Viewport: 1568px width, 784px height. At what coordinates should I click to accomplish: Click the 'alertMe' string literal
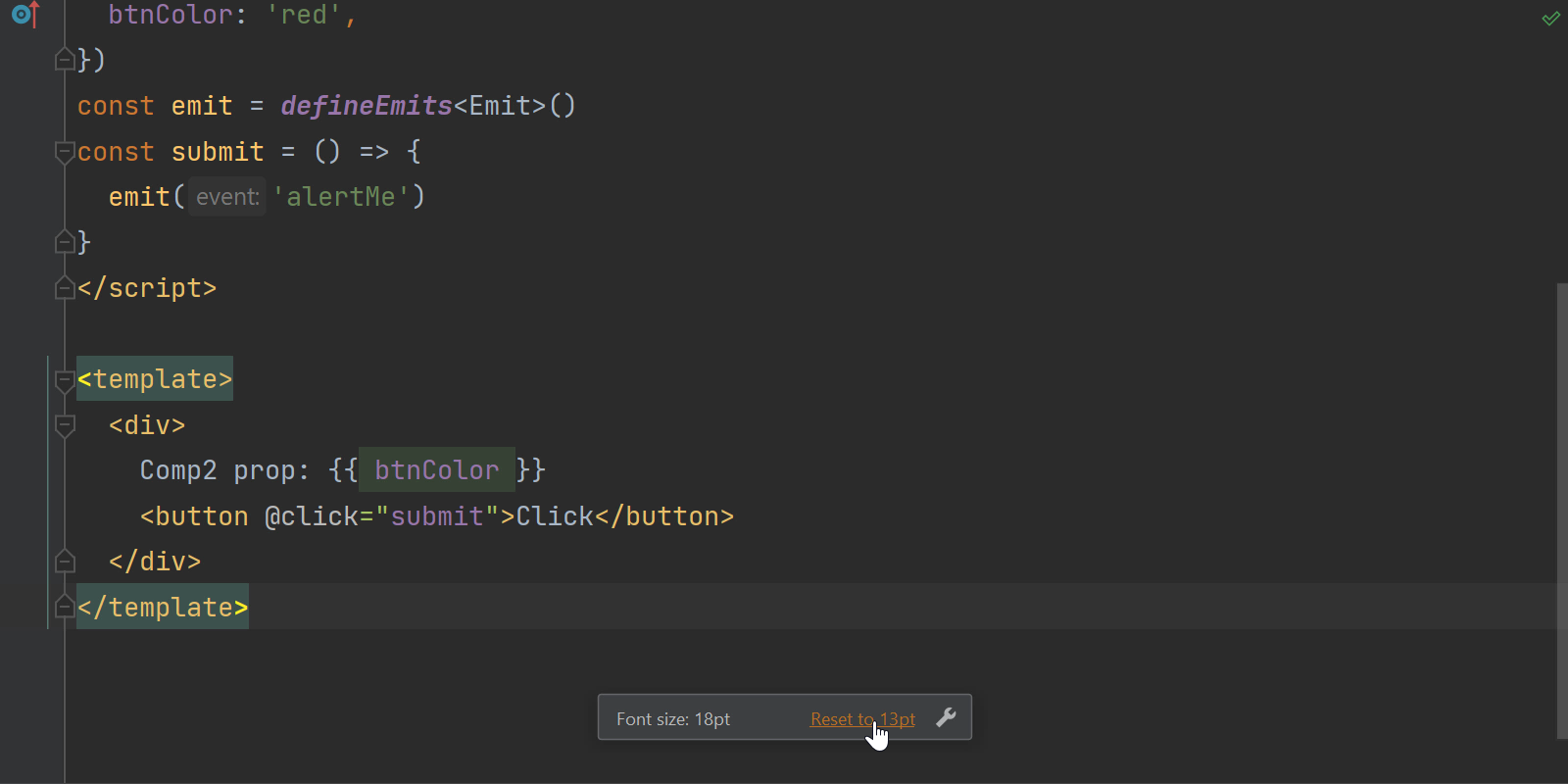click(341, 197)
